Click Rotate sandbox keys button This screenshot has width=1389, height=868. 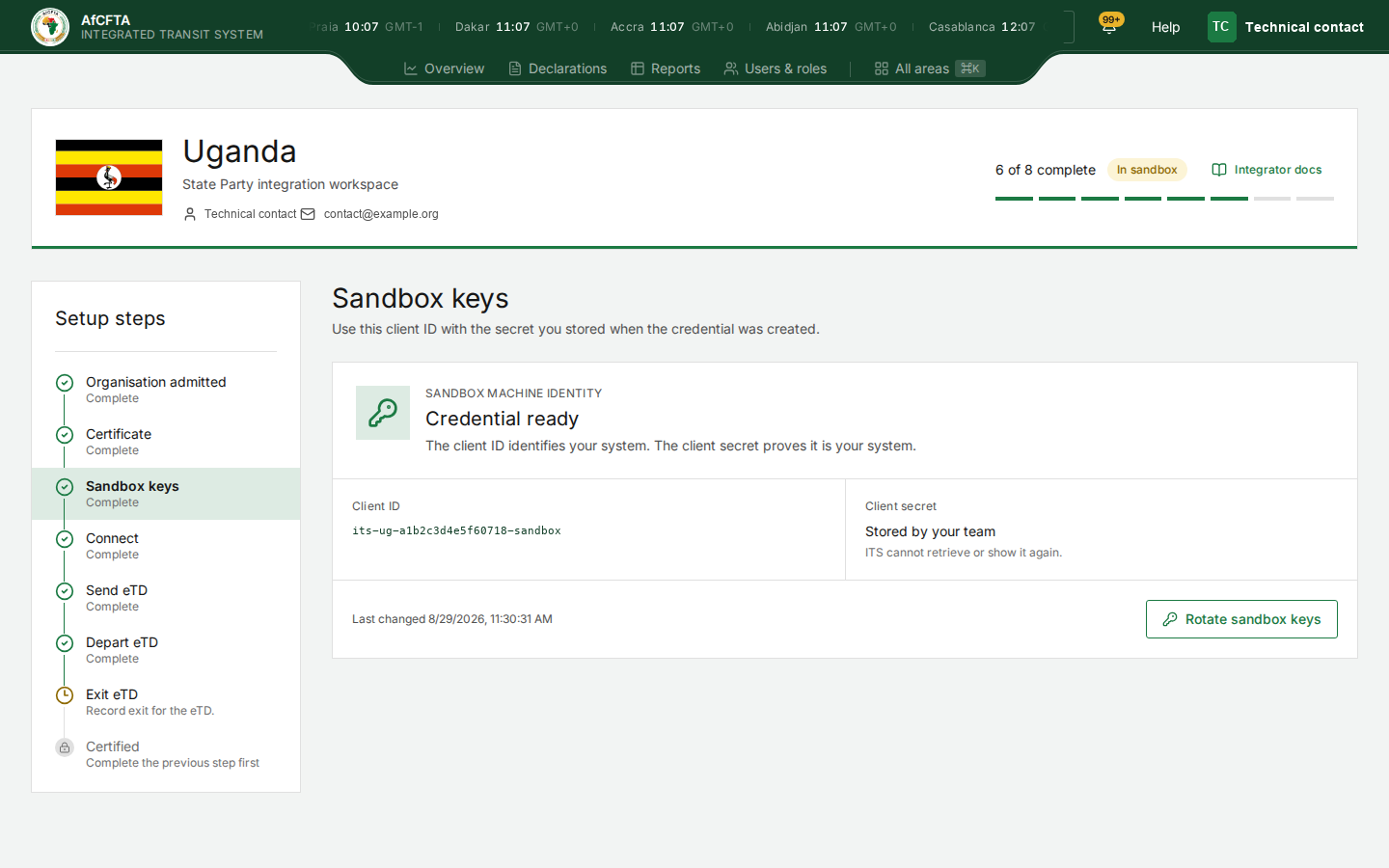coord(1241,619)
